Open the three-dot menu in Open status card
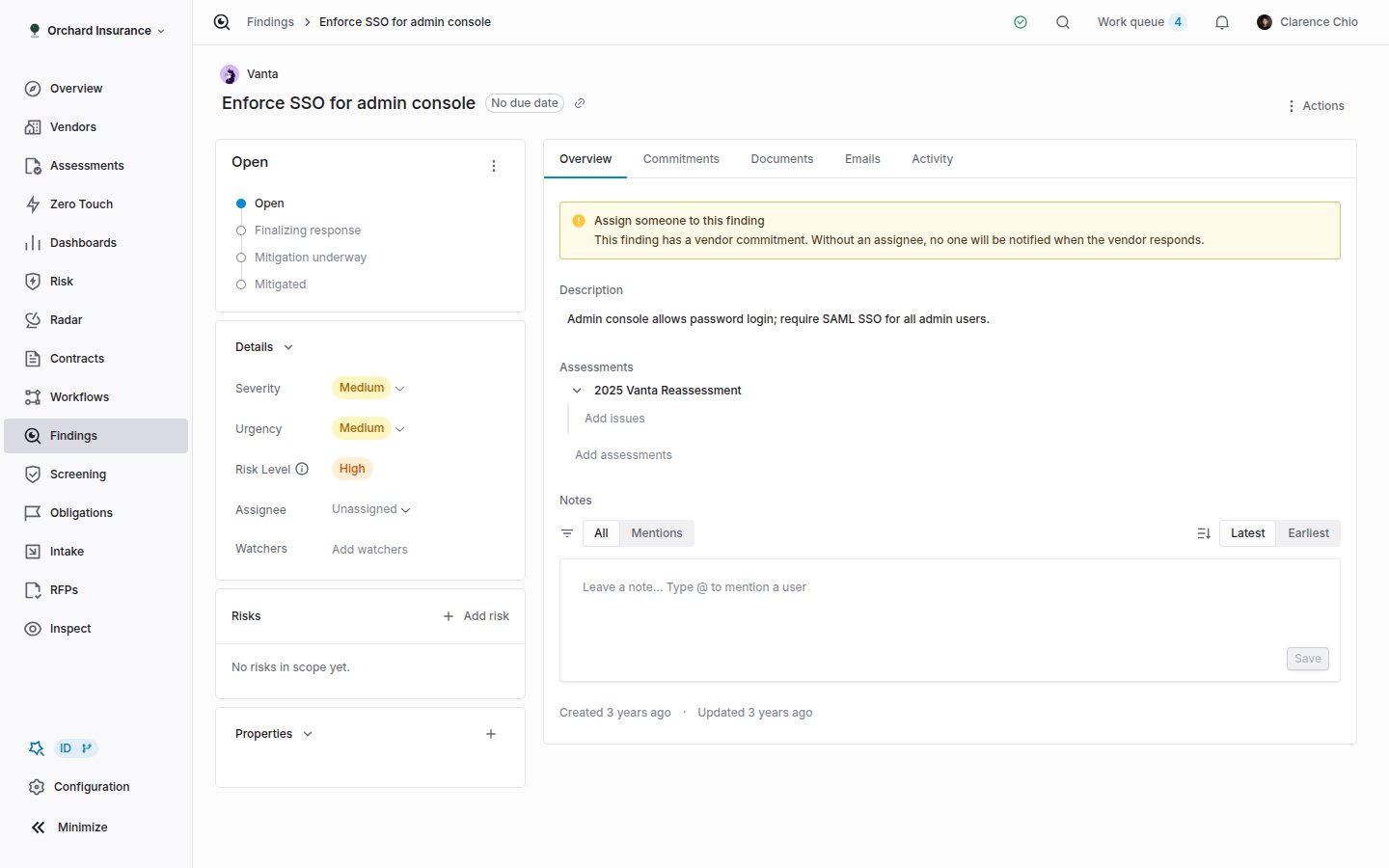This screenshot has width=1389, height=868. 494,166
